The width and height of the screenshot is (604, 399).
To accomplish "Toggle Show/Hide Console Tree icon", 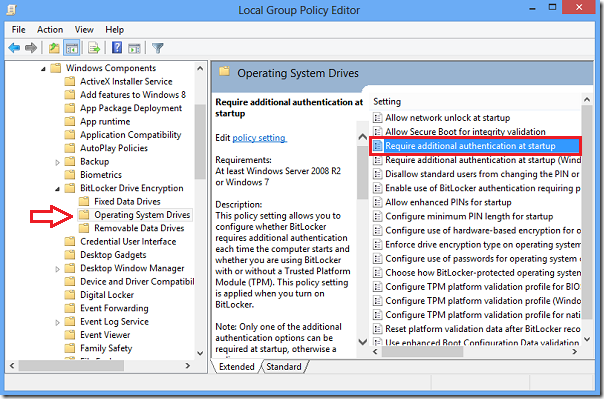I will point(72,48).
